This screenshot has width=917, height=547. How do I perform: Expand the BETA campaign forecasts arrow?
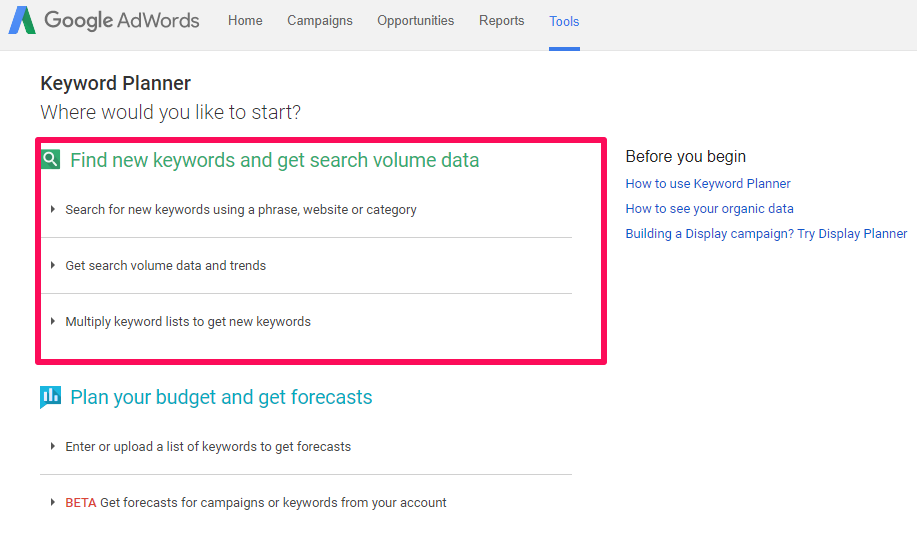click(x=53, y=502)
